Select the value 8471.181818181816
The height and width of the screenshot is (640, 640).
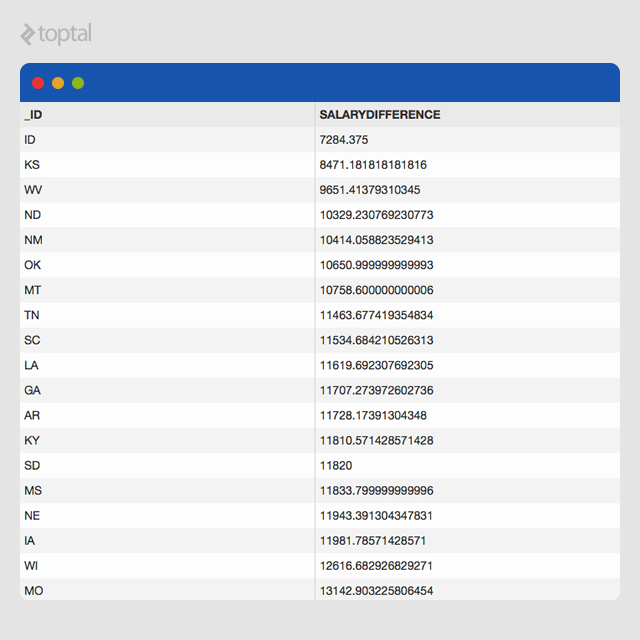pyautogui.click(x=373, y=165)
